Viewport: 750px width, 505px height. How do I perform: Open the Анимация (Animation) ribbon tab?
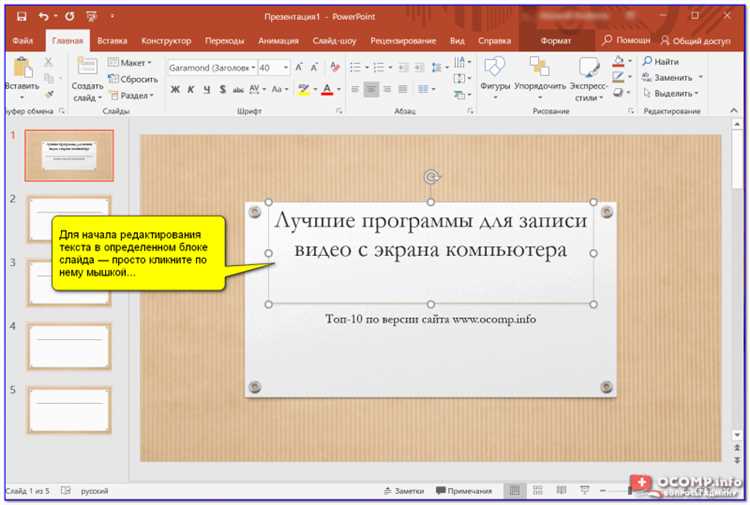click(x=277, y=41)
